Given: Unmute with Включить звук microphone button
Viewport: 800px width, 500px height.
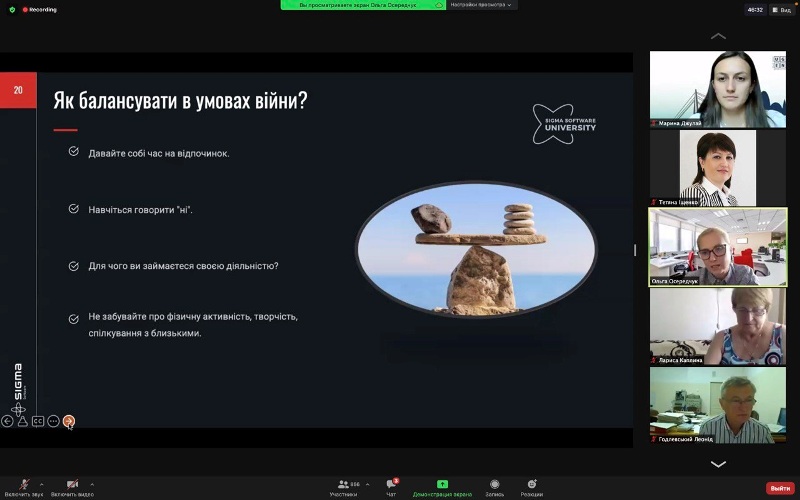Looking at the screenshot, I should [x=24, y=487].
